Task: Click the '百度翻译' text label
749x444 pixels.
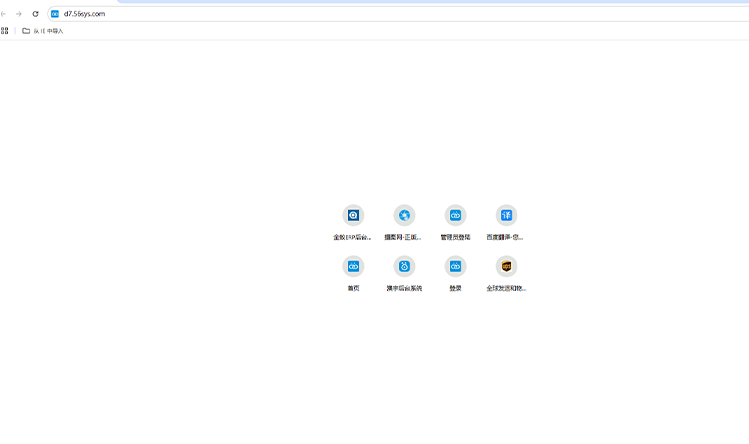Action: click(505, 237)
